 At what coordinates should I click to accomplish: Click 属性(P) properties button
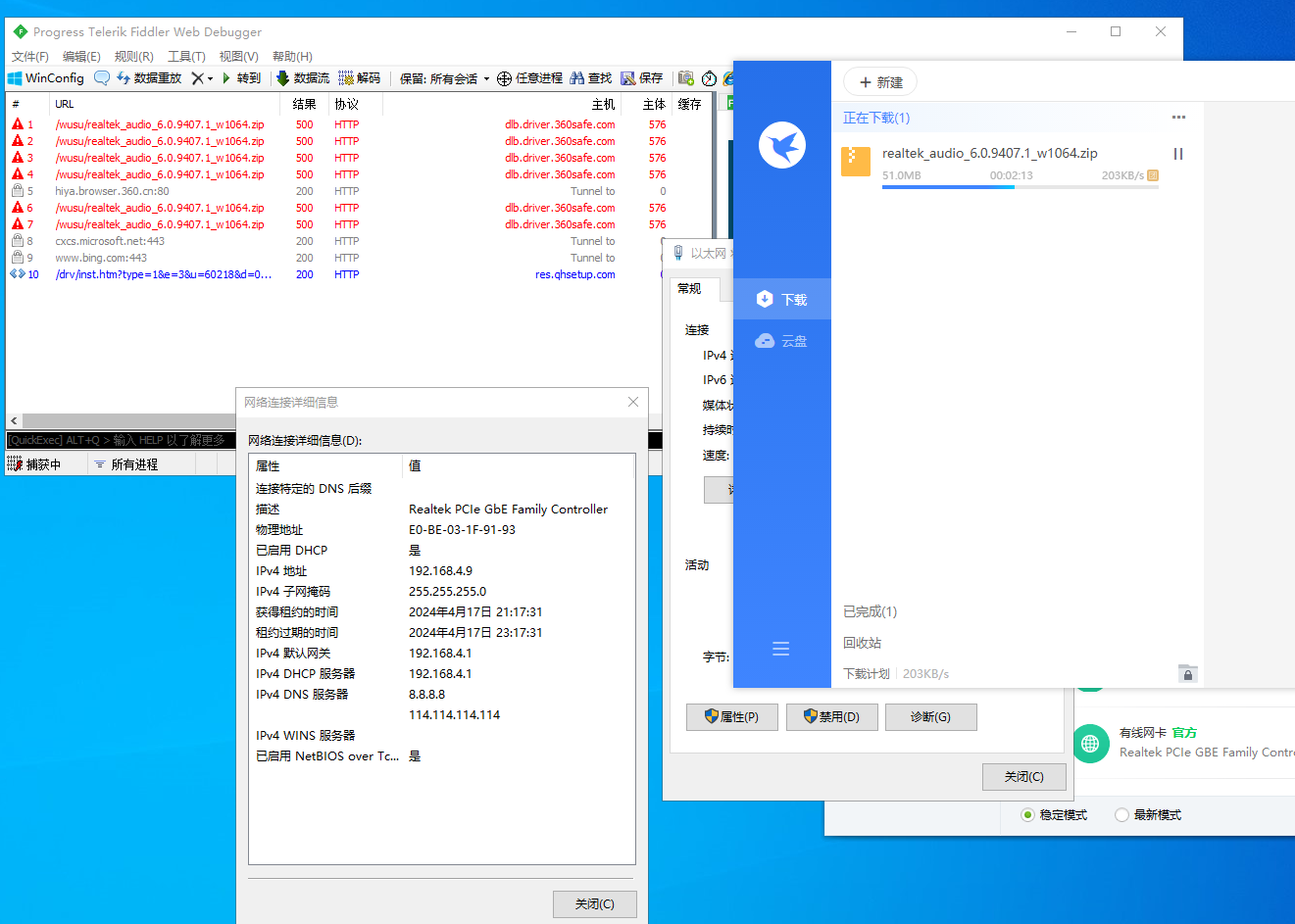click(732, 717)
